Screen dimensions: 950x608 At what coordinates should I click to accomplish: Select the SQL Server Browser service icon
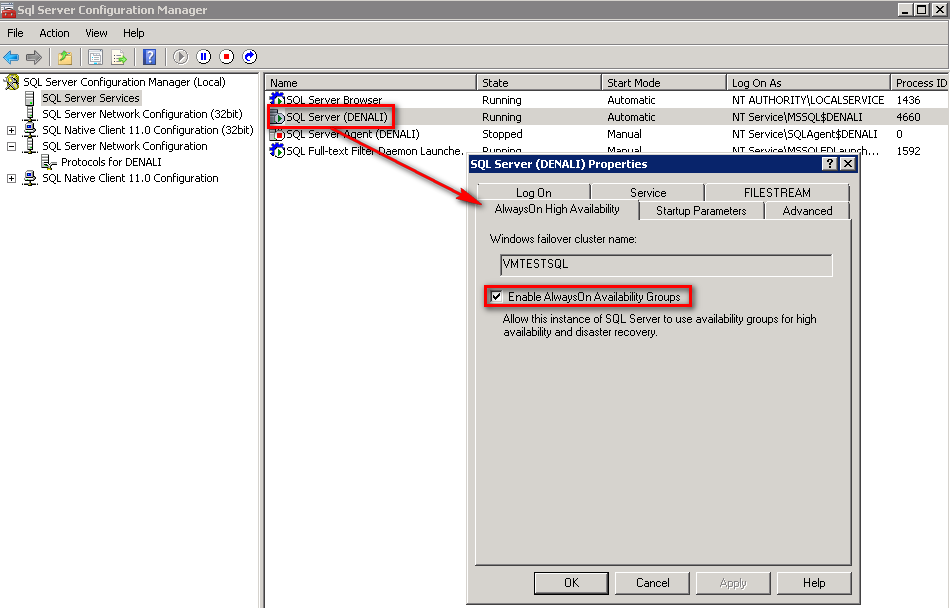coord(277,100)
